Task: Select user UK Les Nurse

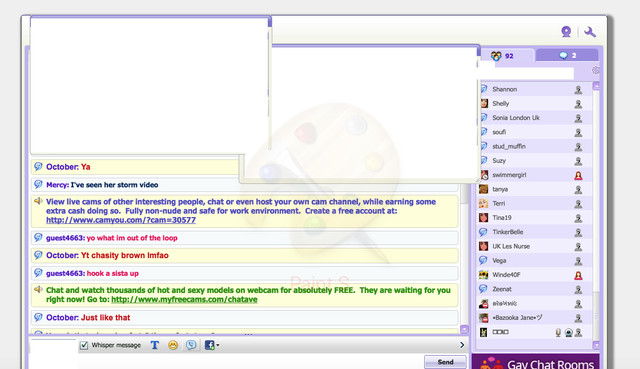Action: tap(535, 247)
